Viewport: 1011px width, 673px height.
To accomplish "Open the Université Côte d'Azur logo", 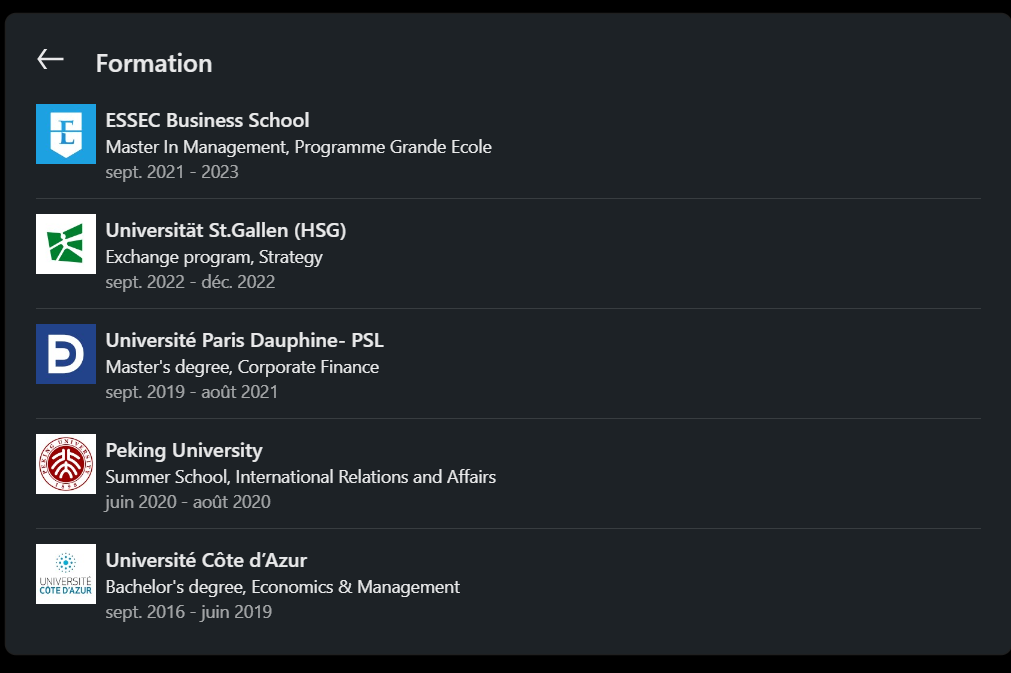I will [66, 574].
